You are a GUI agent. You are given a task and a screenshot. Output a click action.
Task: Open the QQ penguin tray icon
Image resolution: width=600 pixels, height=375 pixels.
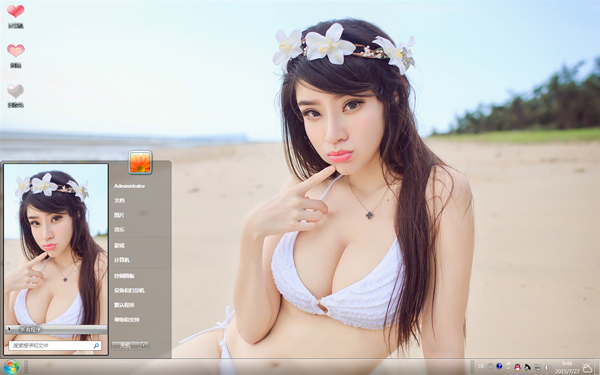click(517, 367)
